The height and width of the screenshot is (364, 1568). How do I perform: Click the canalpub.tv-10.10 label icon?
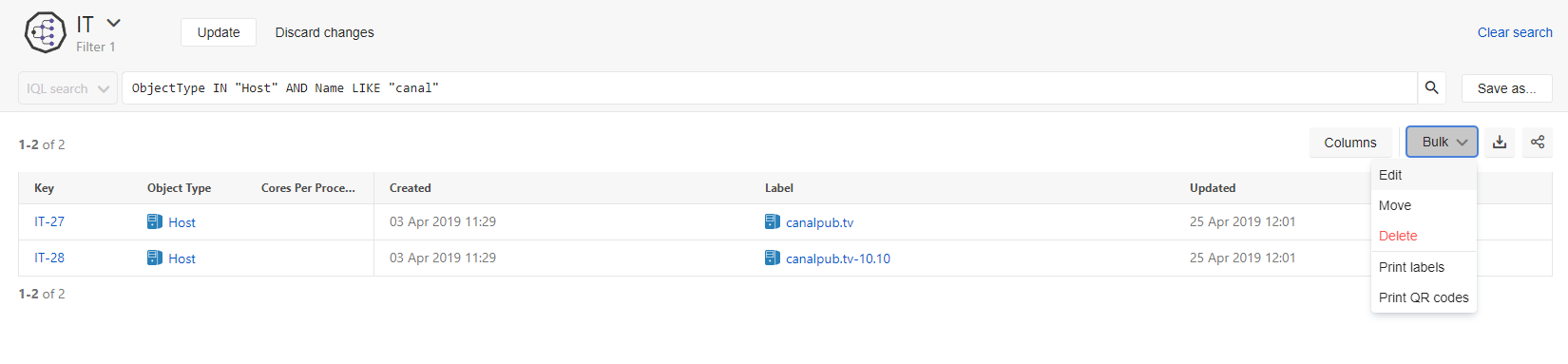pyautogui.click(x=773, y=258)
